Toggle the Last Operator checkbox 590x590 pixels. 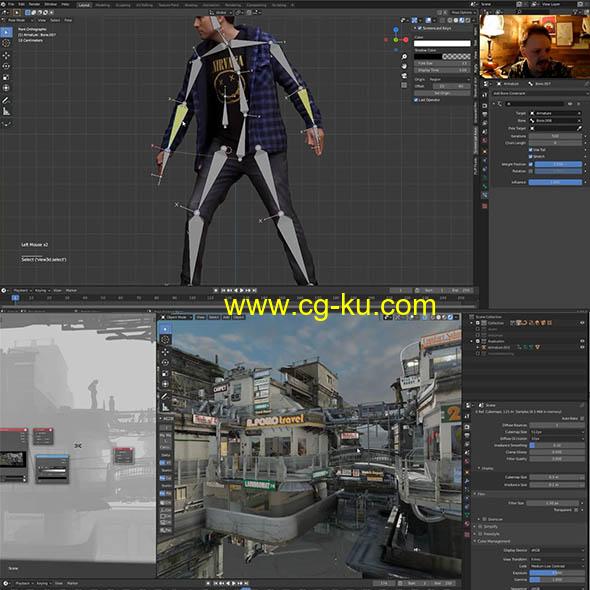click(416, 100)
